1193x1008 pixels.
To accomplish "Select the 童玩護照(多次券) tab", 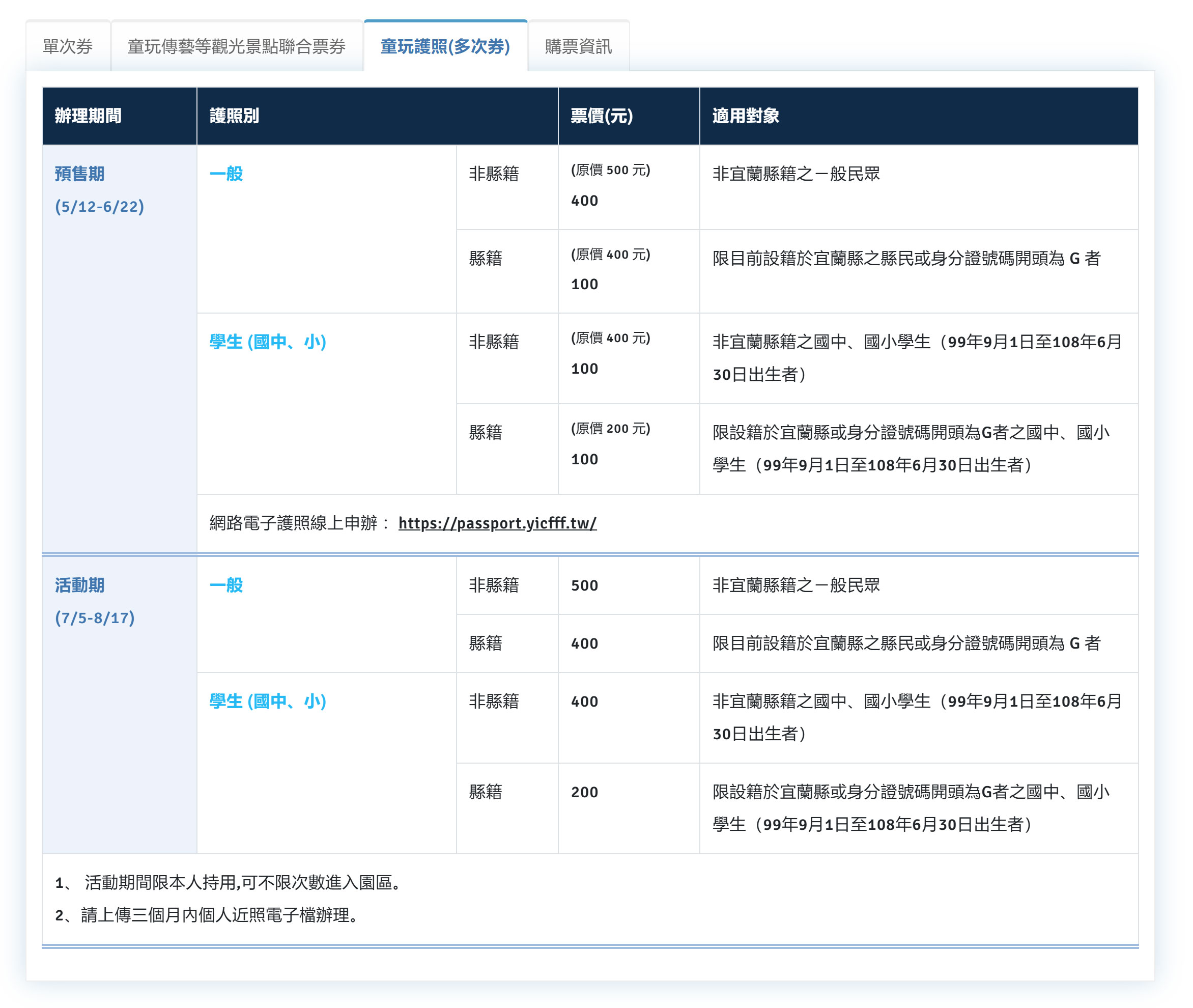I will 445,46.
